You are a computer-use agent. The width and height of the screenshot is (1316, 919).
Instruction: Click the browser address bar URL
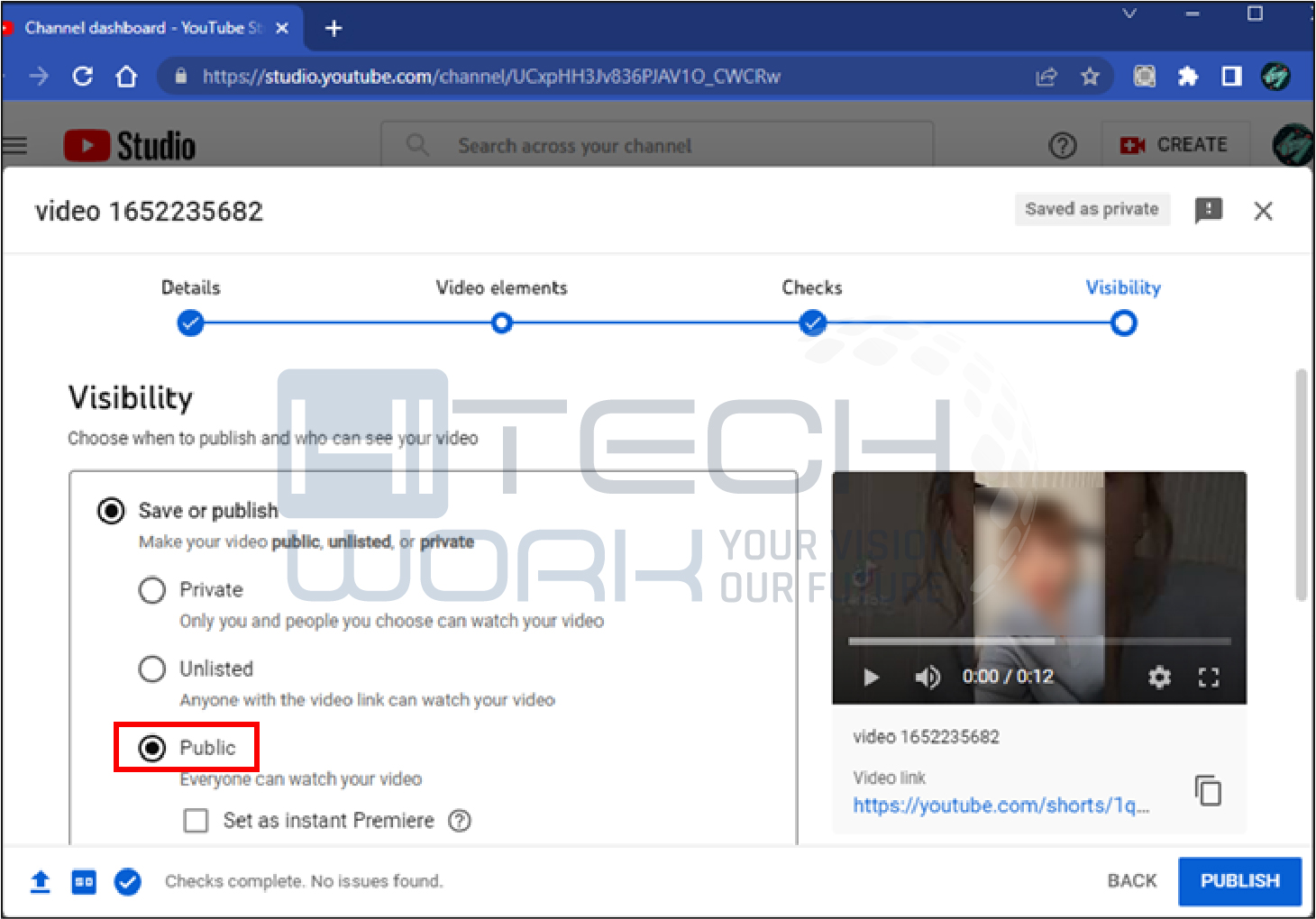coord(491,77)
